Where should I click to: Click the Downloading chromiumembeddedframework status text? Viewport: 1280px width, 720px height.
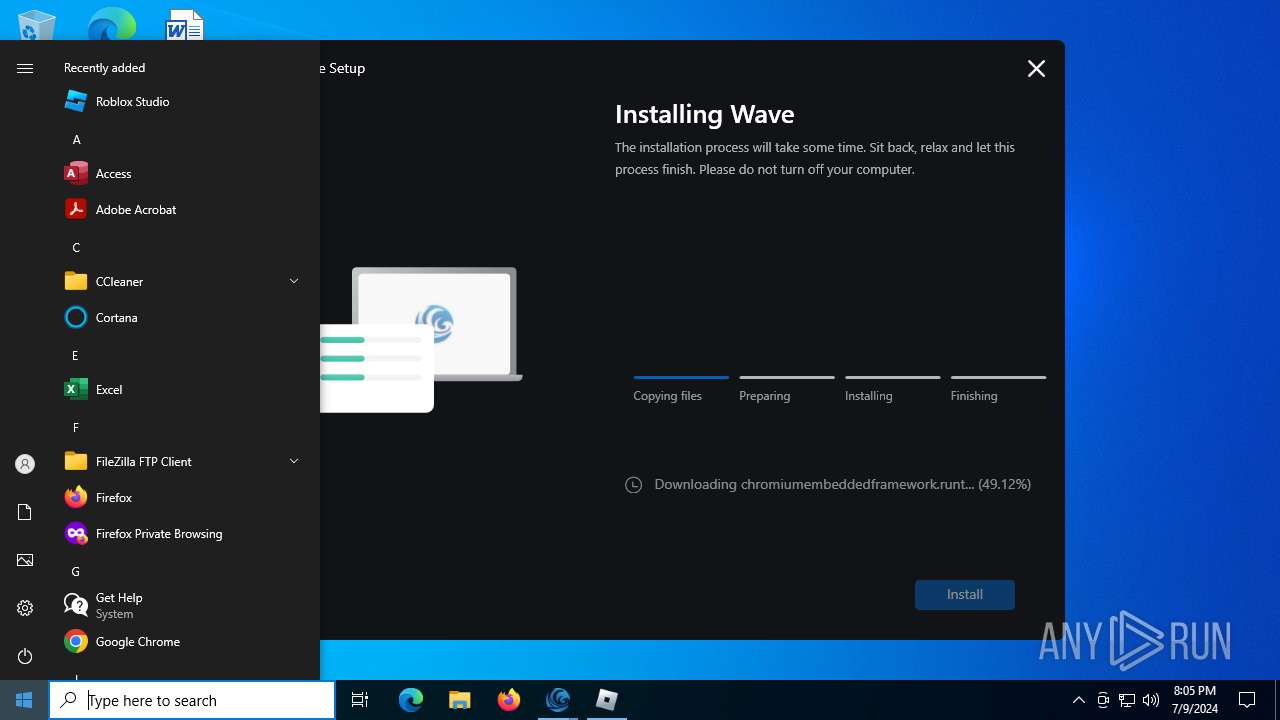(x=842, y=484)
